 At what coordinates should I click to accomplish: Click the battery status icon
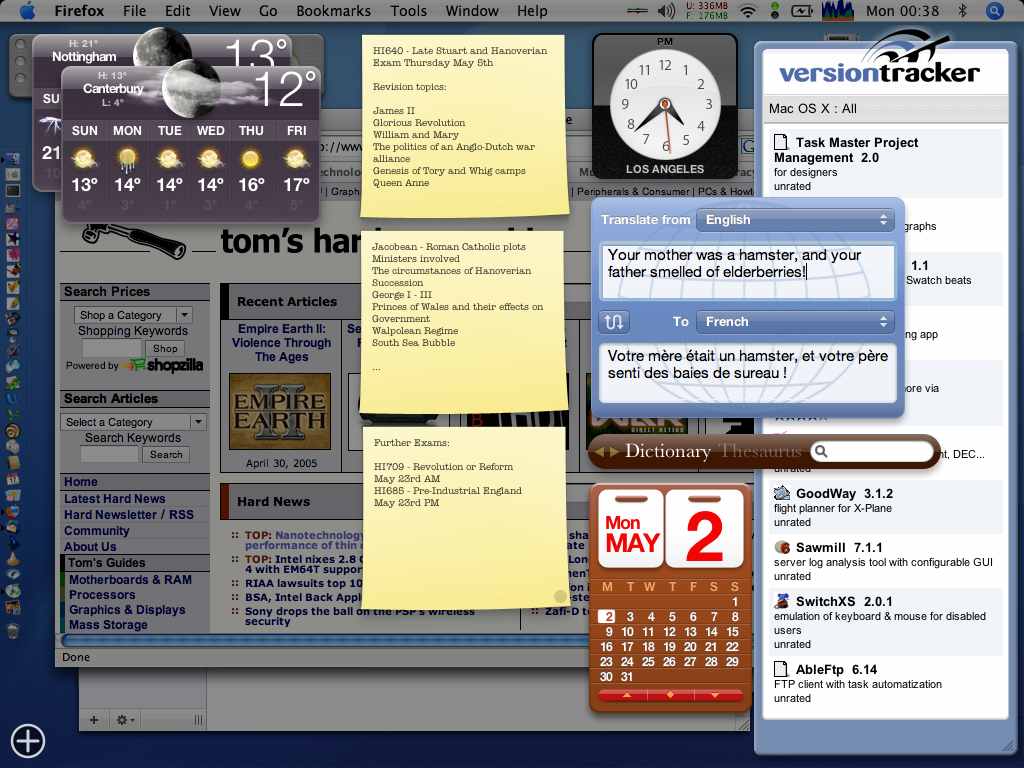801,10
